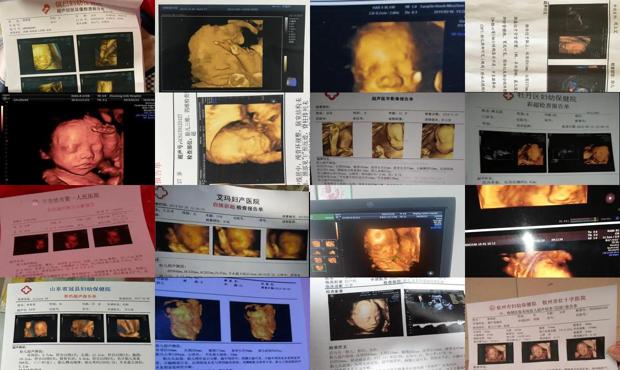This screenshot has width=620, height=370.
Task: Open the scan image on the rotated vertical-text report
Action: pyautogui.click(x=578, y=31)
